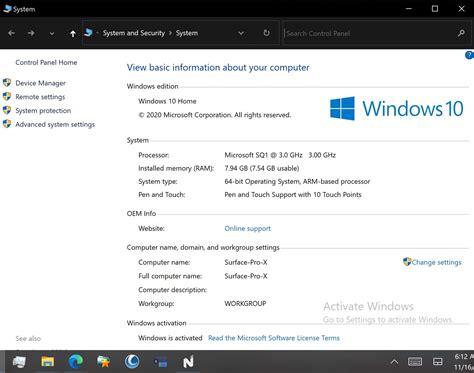Open the blue crescent taskbar app

coord(132,361)
